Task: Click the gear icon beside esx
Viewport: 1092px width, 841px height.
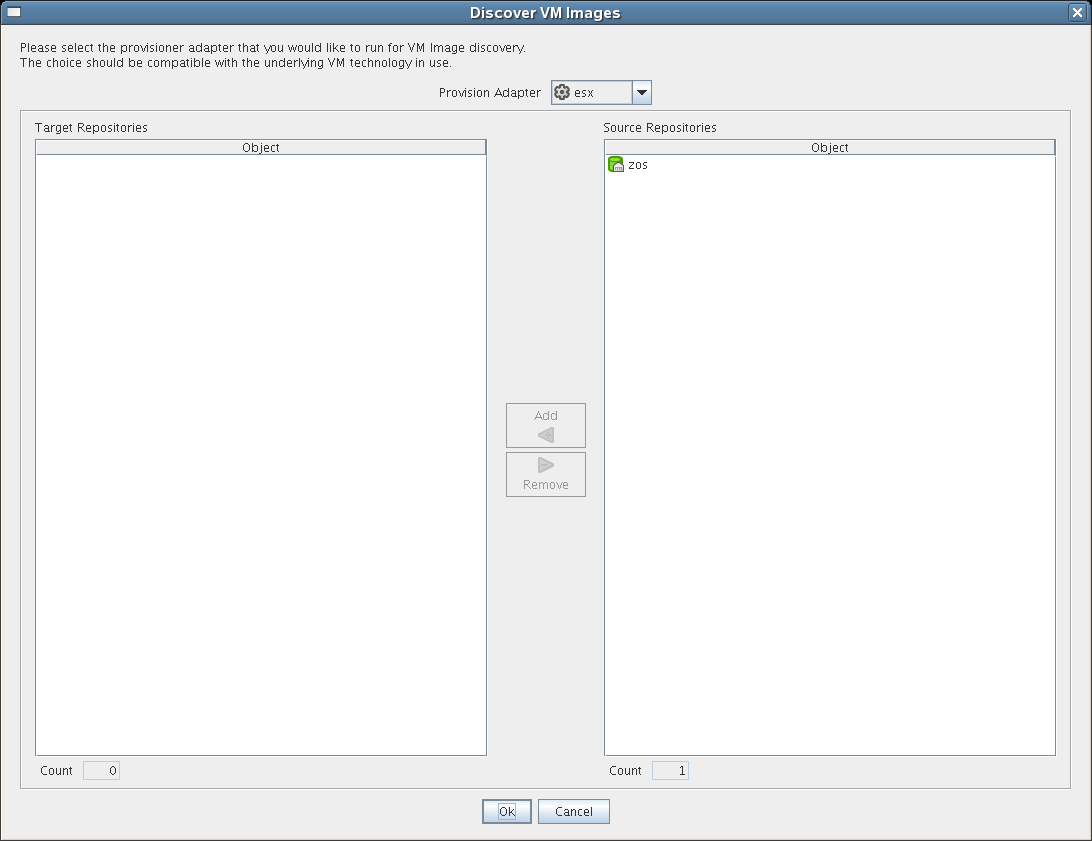Action: 562,93
